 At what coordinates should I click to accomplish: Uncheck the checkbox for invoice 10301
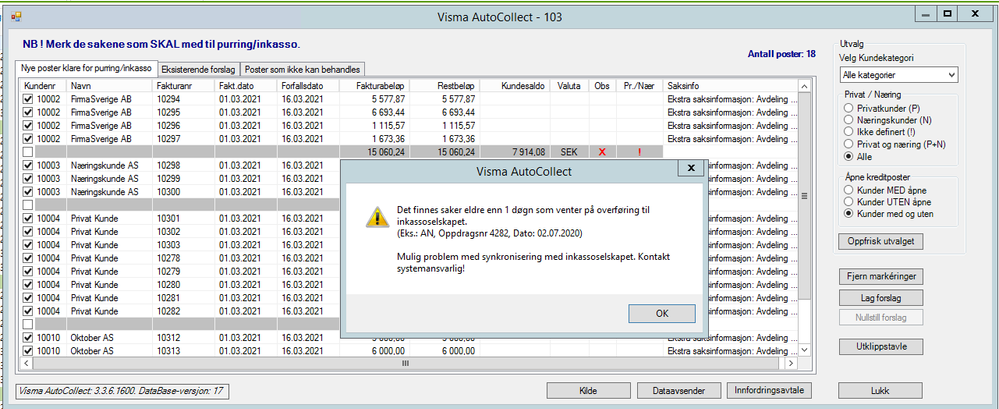point(27,219)
